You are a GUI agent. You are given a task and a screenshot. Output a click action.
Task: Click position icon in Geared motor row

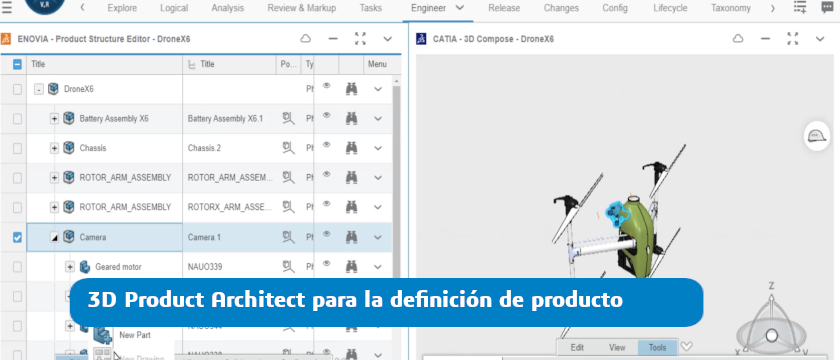coord(289,266)
